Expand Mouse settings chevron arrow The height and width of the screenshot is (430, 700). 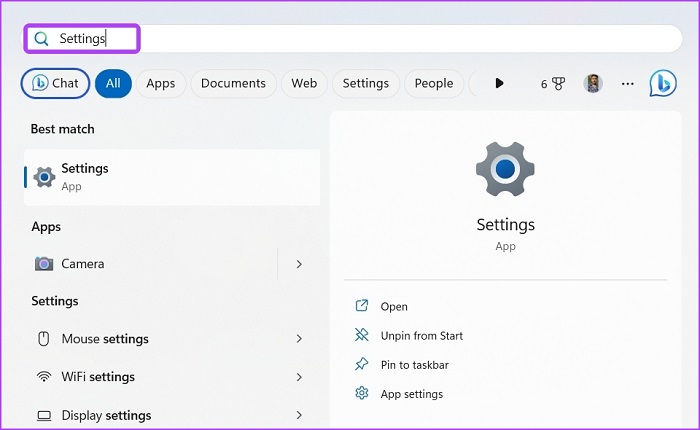tap(299, 339)
